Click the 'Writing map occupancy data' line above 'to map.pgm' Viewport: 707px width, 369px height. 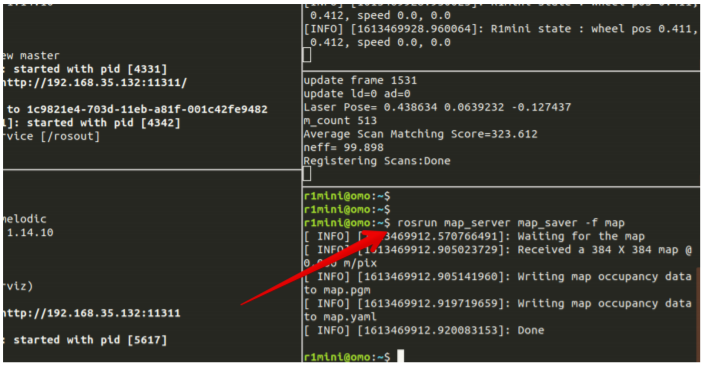click(x=498, y=277)
